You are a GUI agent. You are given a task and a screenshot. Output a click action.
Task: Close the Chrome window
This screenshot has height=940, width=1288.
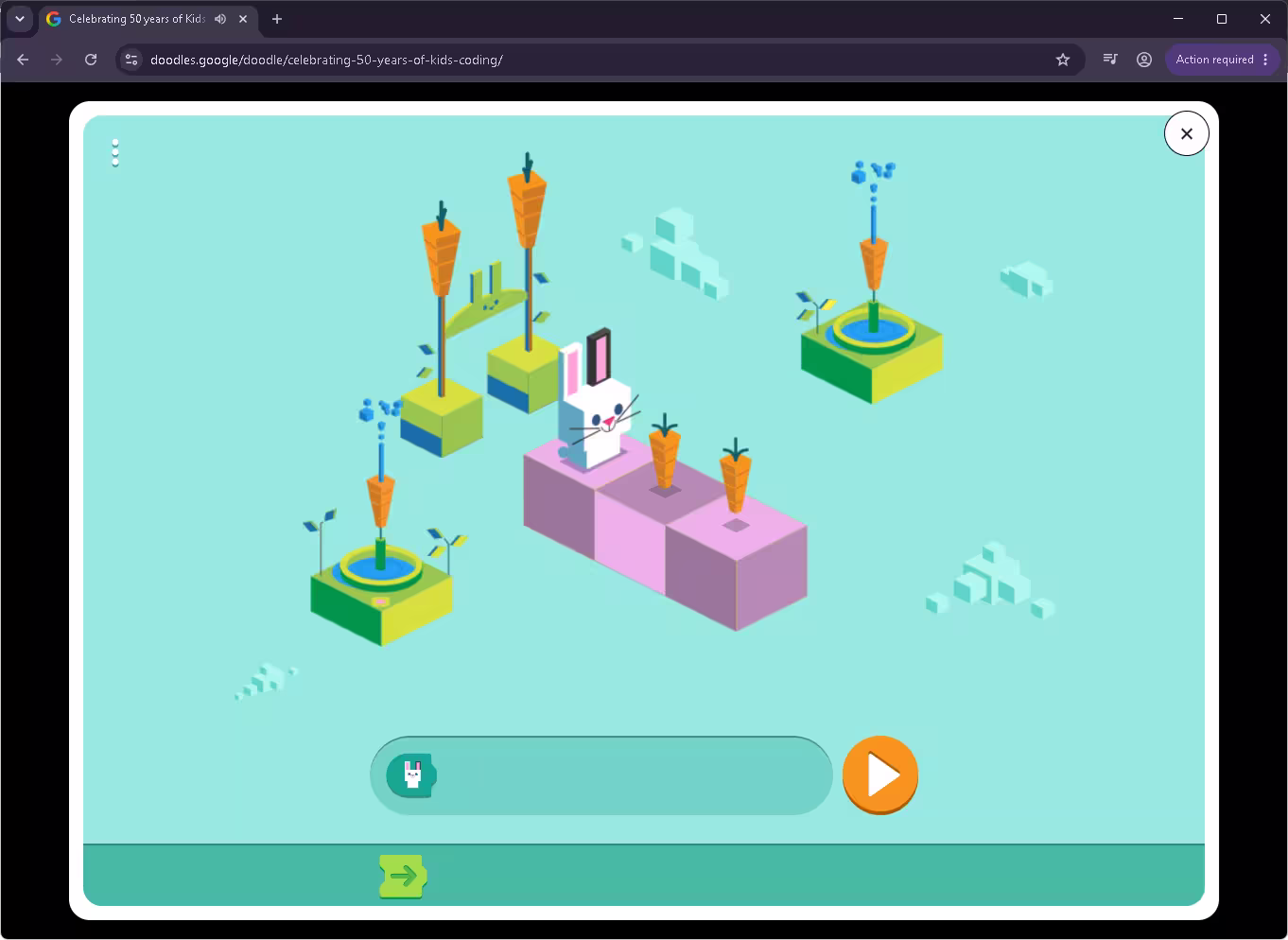(1265, 19)
